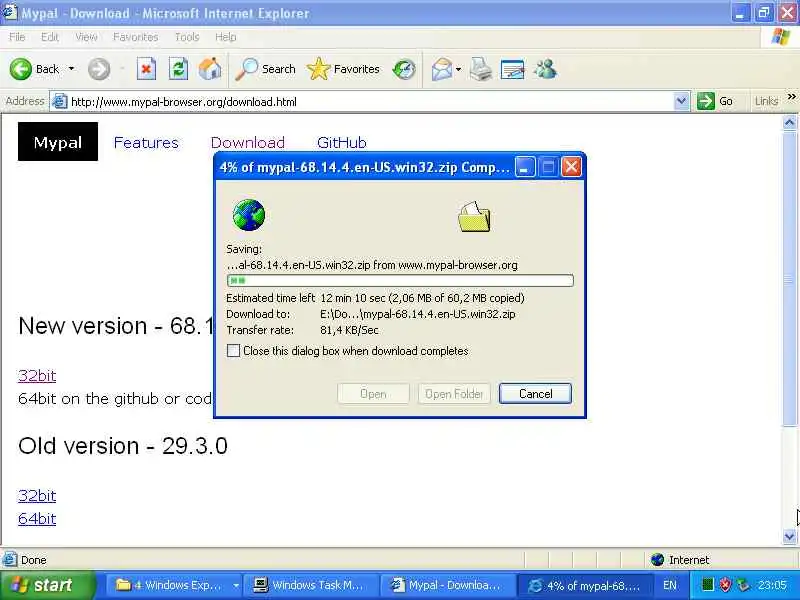Screen dimensions: 800x600
Task: Click the 4% of mypal taskbar button
Action: (x=585, y=585)
